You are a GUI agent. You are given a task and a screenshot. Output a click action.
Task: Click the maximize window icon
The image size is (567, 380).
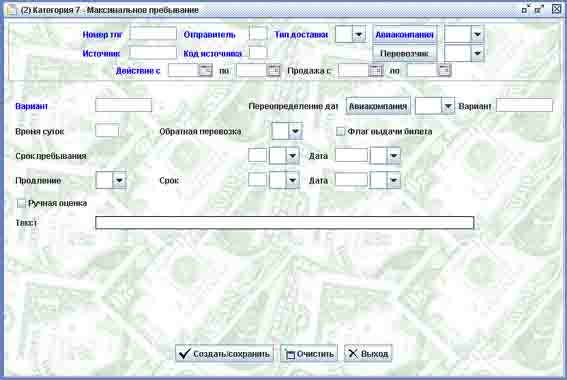pos(539,9)
